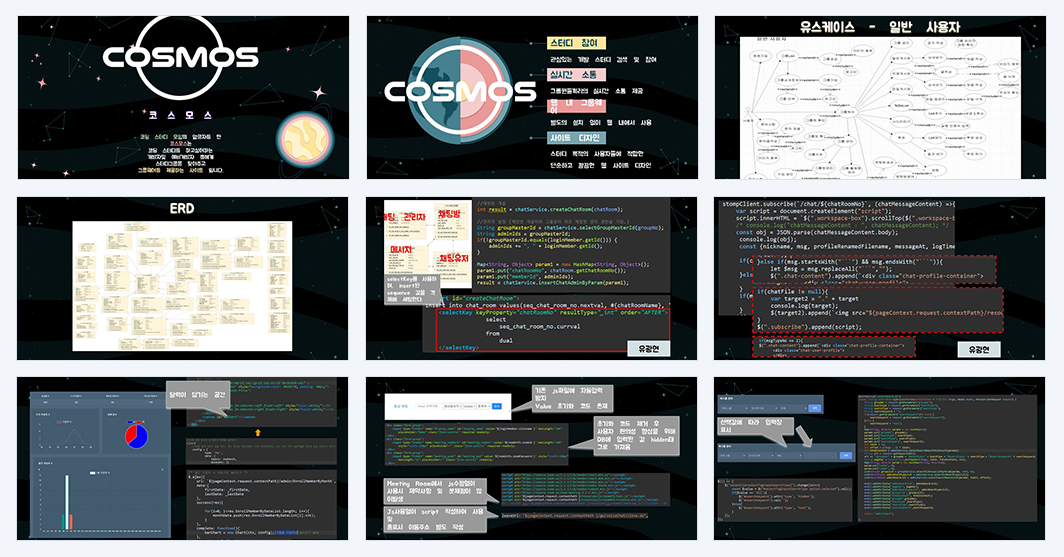The height and width of the screenshot is (557, 1064).
Task: Open the COSMOS feature overview slide
Action: tap(532, 98)
